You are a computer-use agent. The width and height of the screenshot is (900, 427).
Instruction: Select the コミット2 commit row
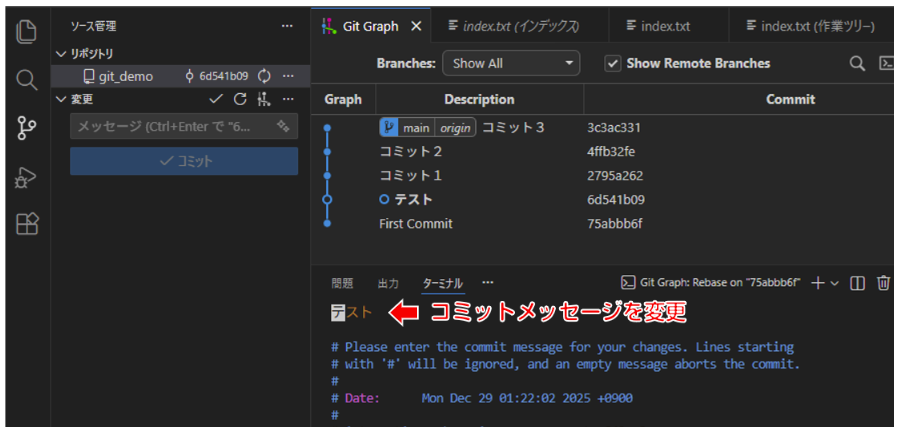410,152
